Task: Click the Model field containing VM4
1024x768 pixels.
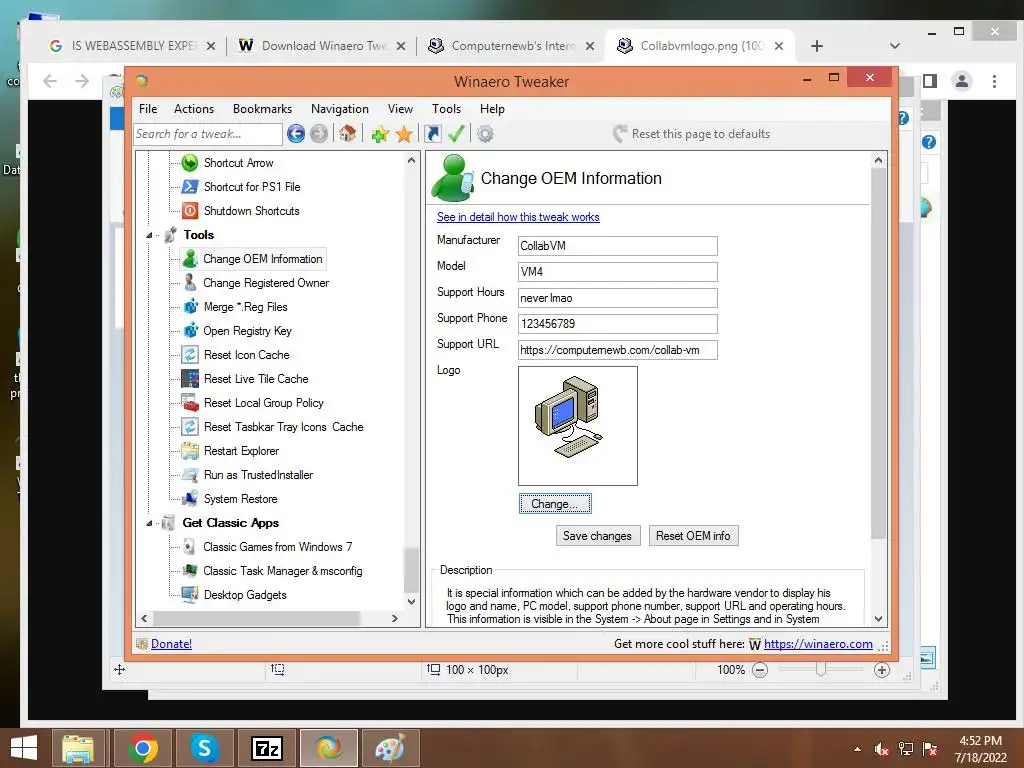Action: click(x=618, y=272)
